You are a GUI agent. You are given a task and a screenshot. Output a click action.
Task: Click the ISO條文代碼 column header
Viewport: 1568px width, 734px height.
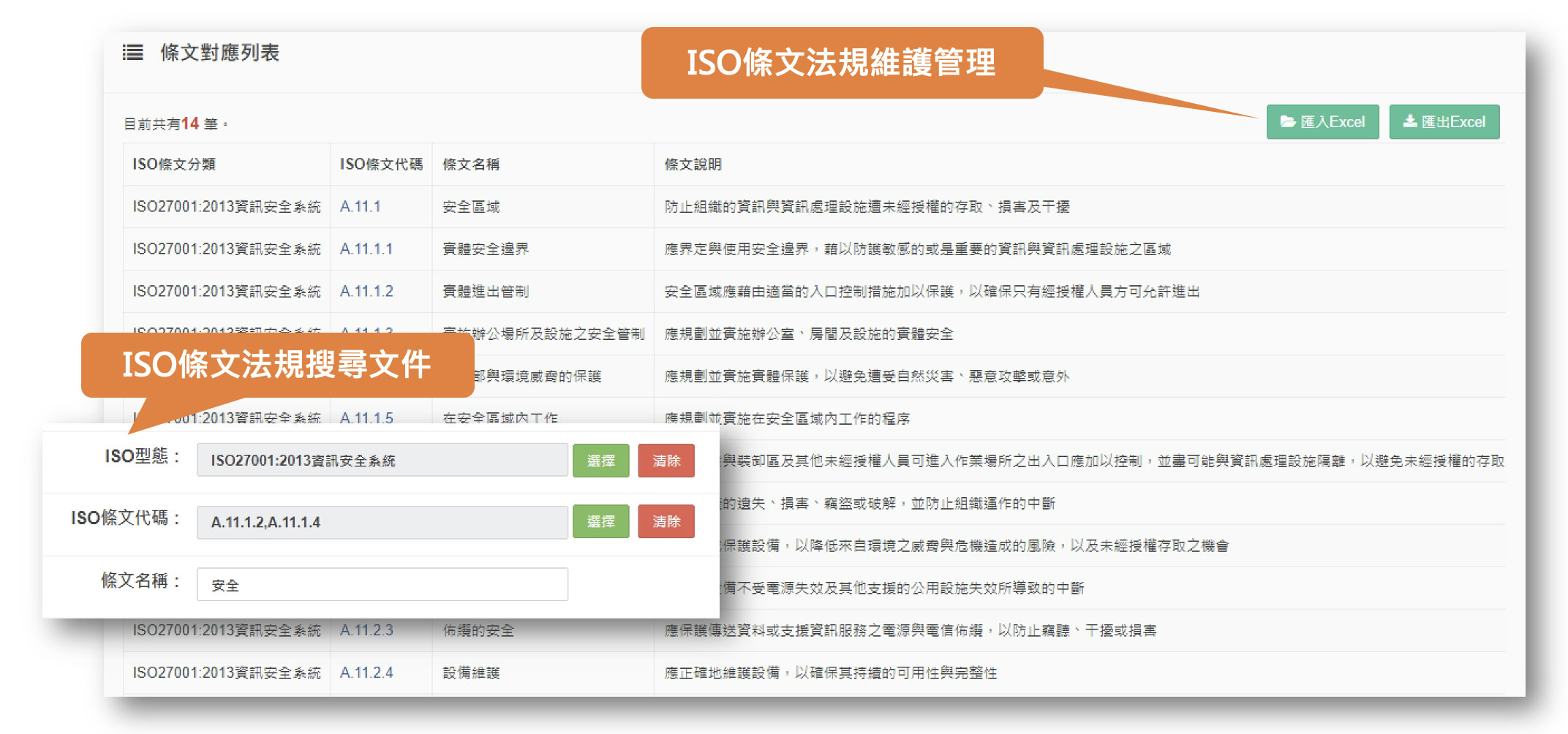381,164
